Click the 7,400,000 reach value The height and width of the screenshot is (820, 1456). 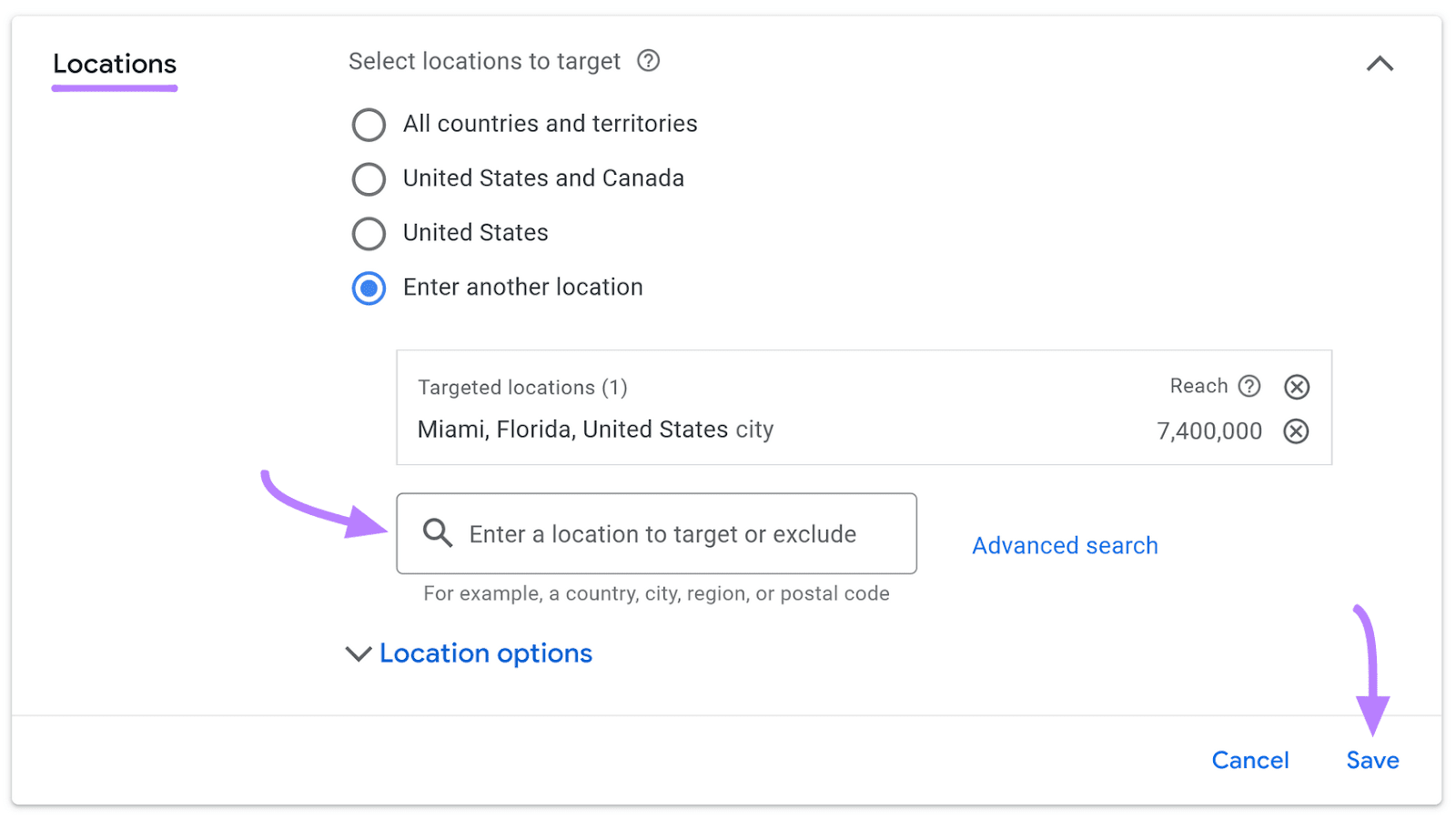1208,430
